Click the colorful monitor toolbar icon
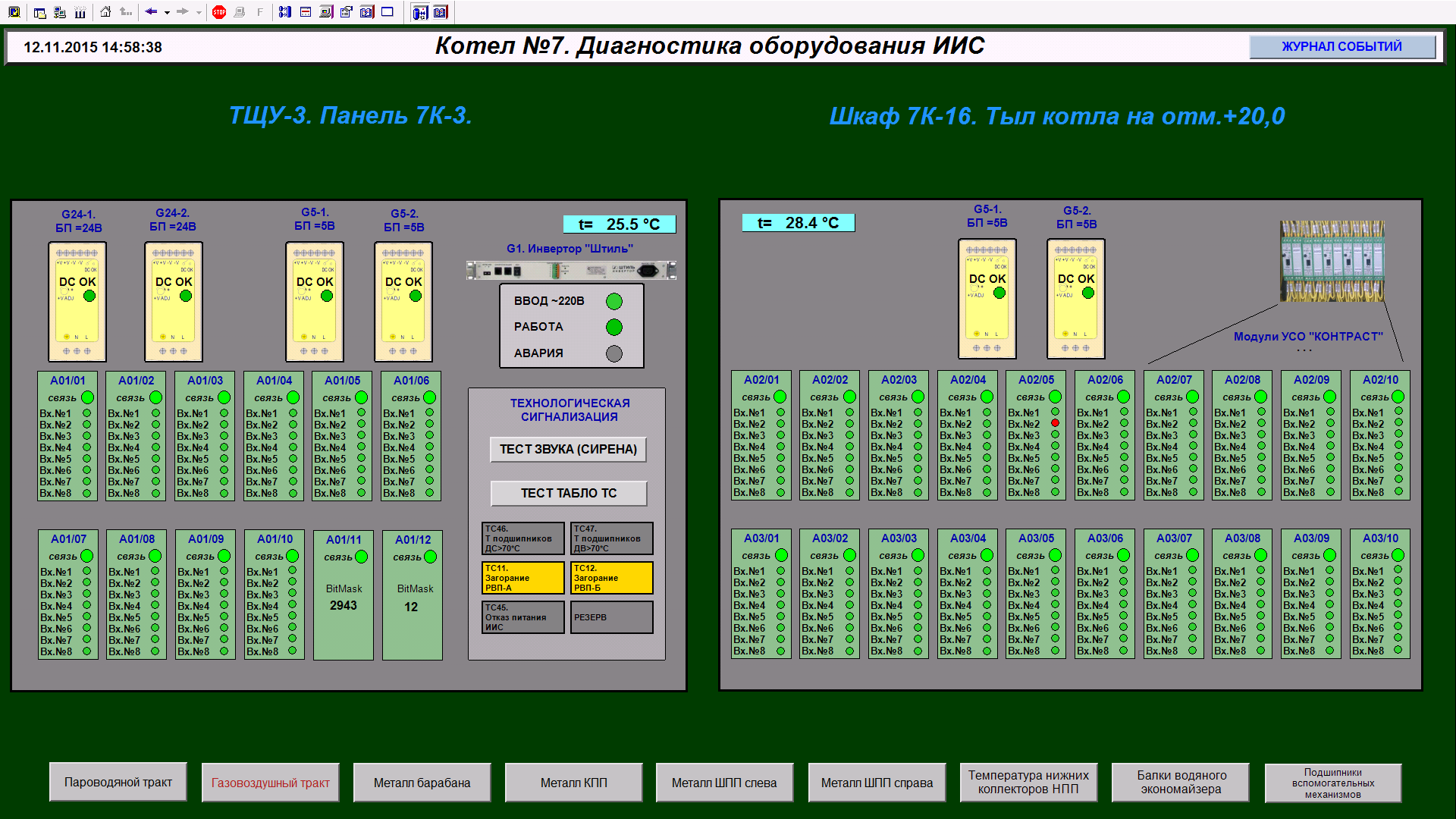1456x819 pixels. point(326,12)
